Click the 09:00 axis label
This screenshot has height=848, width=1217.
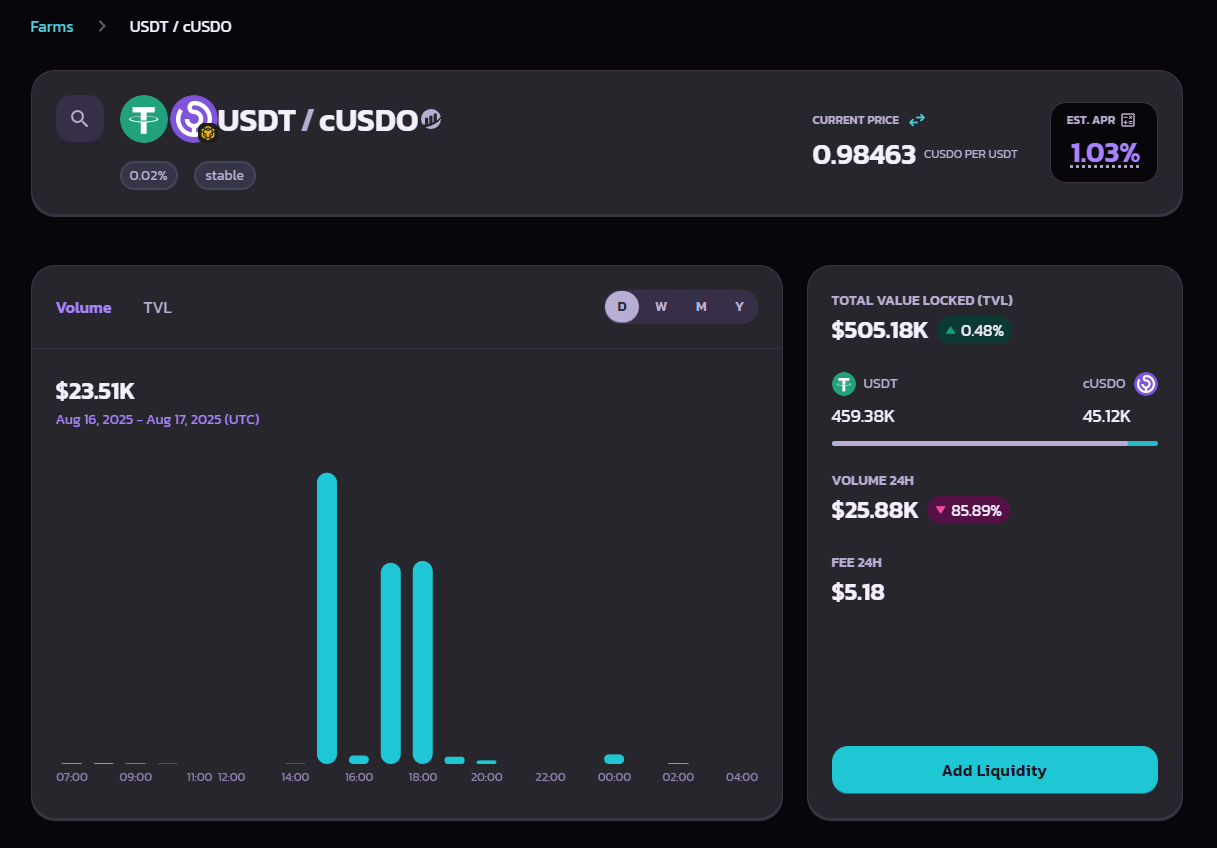coord(136,777)
